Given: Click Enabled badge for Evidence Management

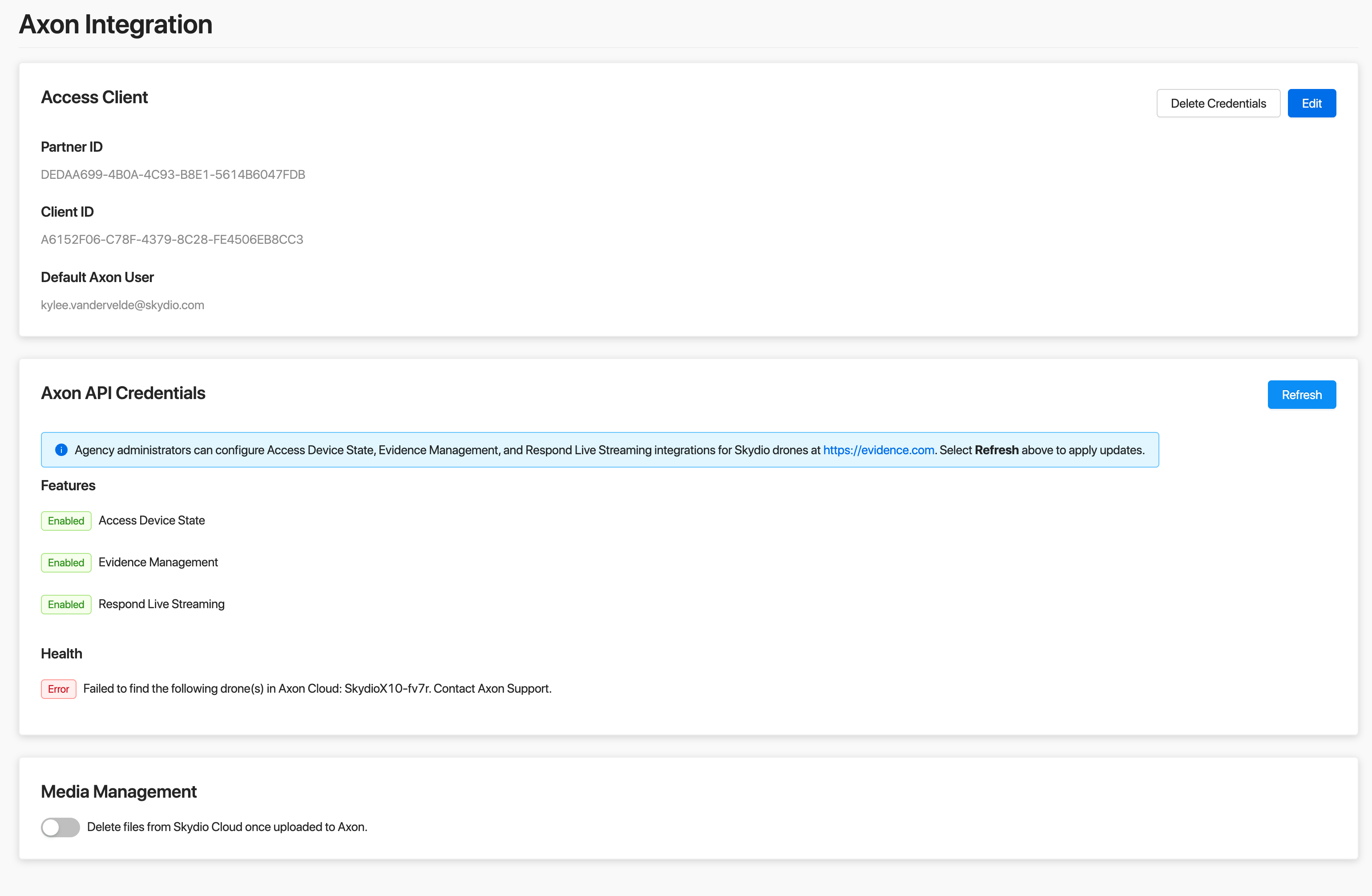Looking at the screenshot, I should [x=66, y=562].
